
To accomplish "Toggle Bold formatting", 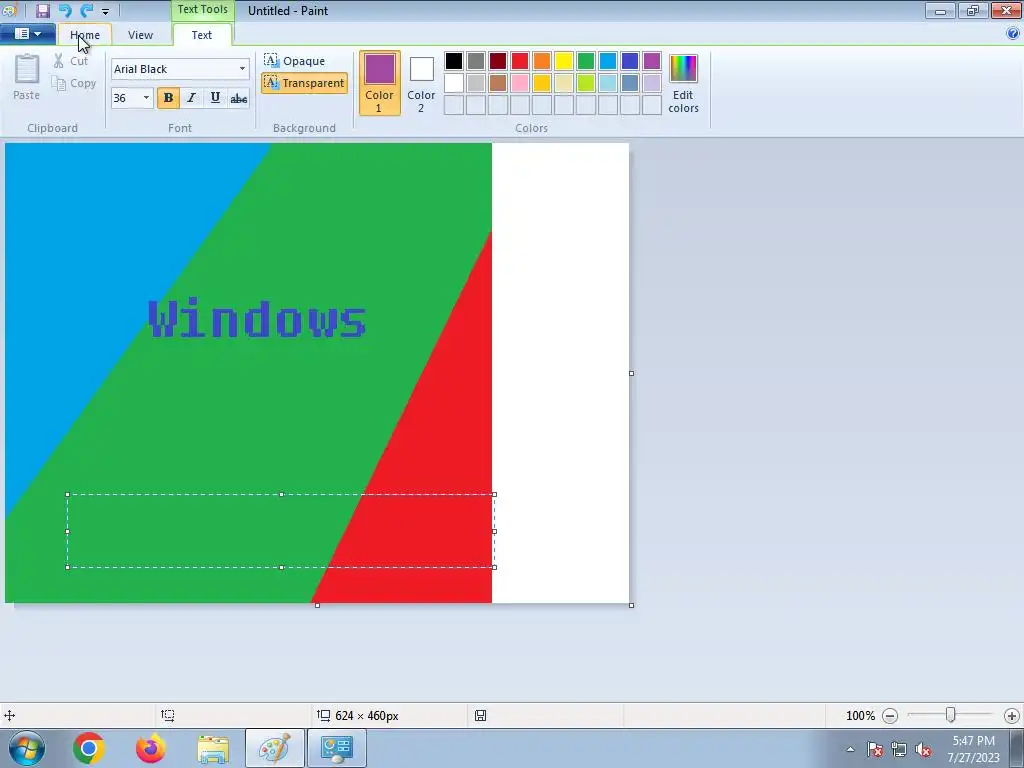I will point(168,98).
